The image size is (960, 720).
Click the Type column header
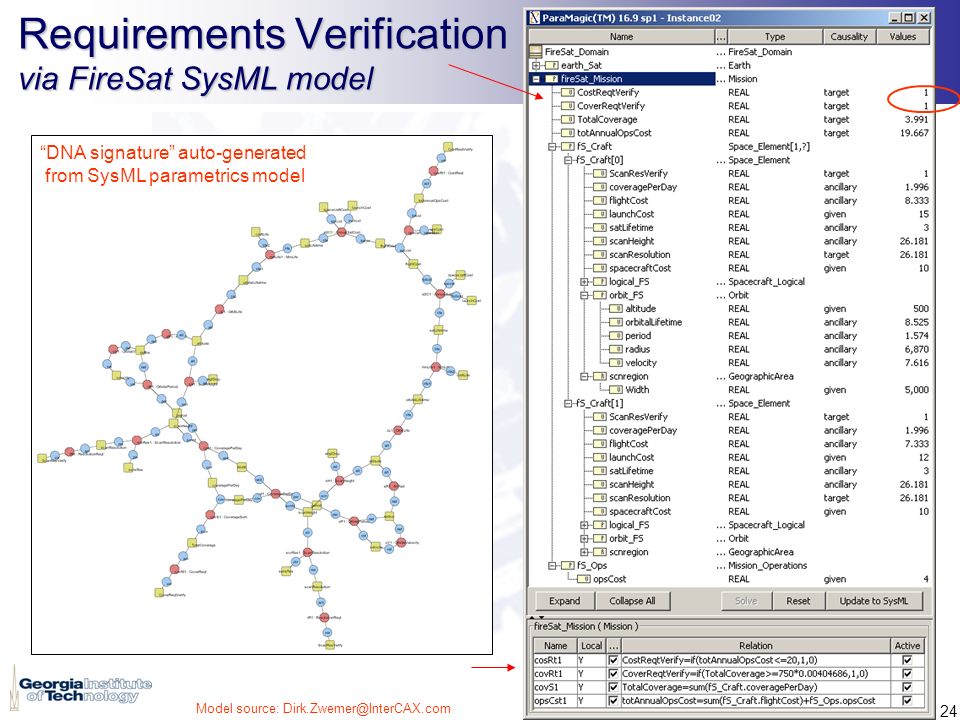[x=774, y=37]
